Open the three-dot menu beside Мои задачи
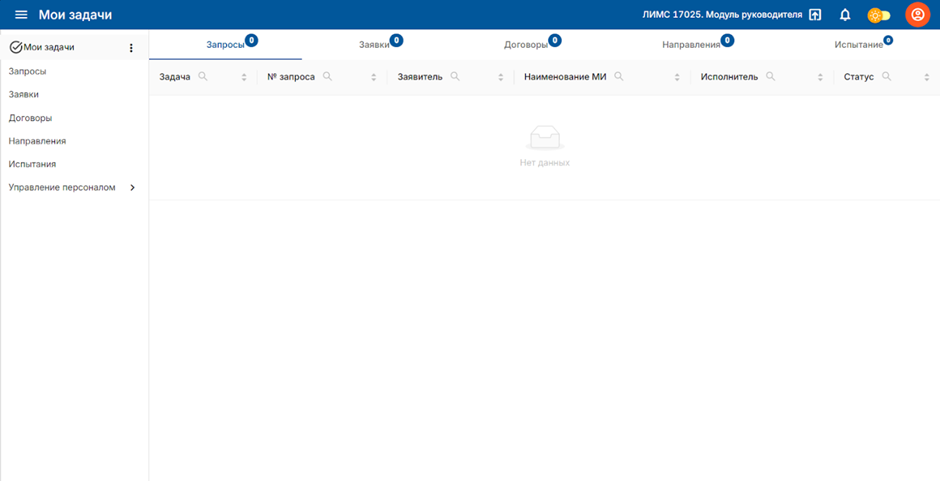Image resolution: width=940 pixels, height=481 pixels. tap(131, 48)
